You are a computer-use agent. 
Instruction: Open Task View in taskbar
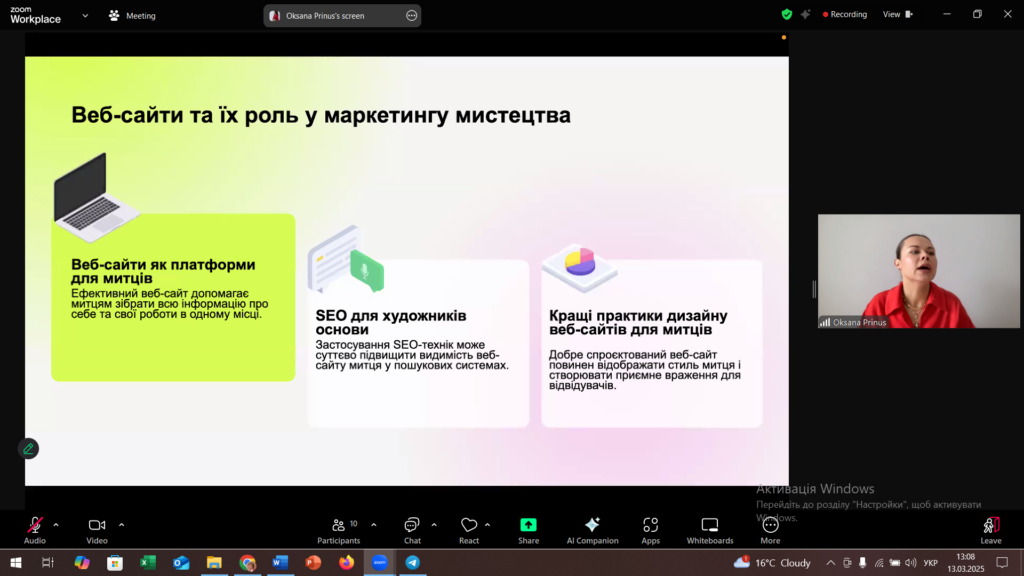click(x=48, y=562)
